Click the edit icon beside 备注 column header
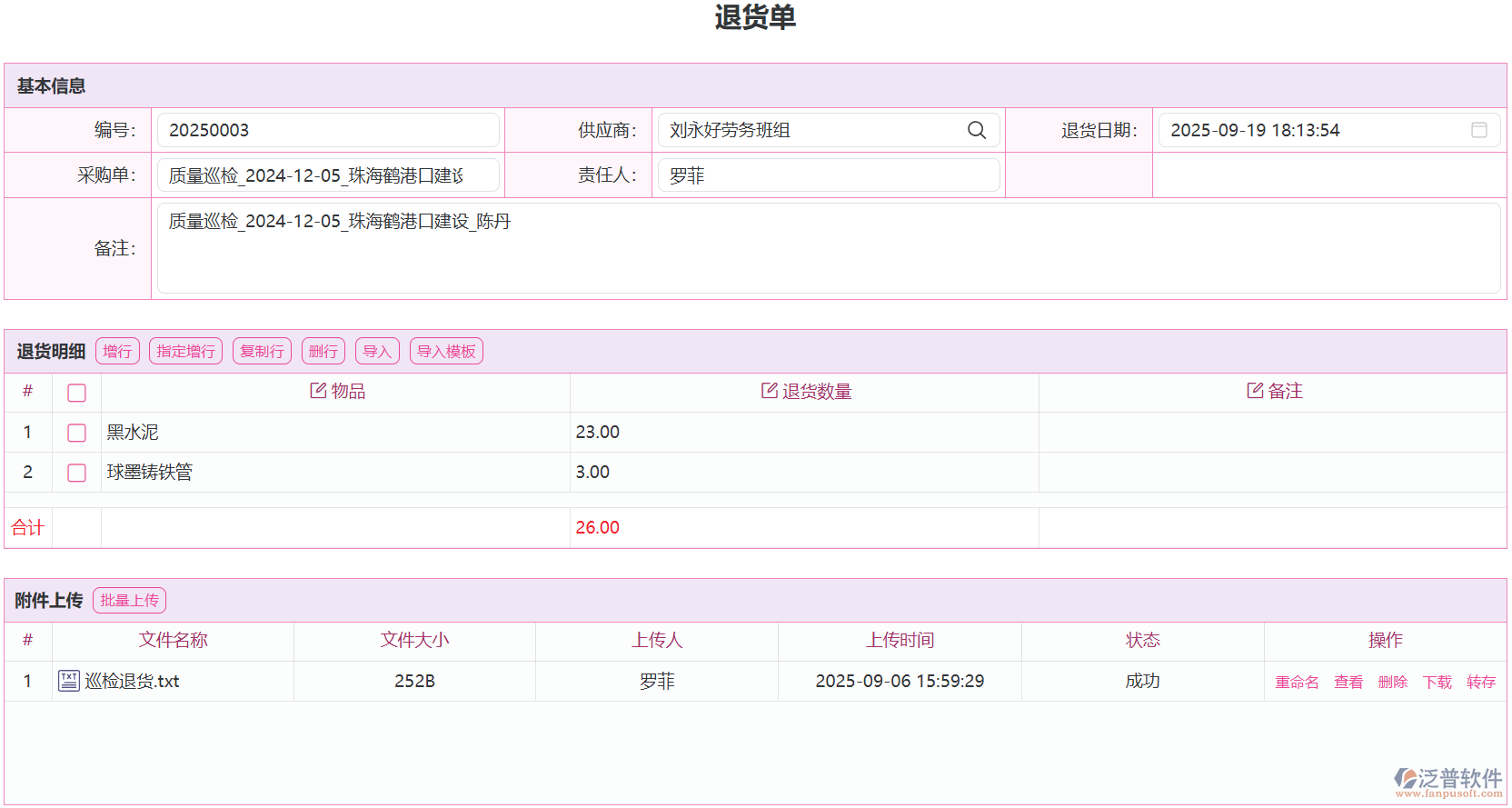The width and height of the screenshot is (1512, 808). 1255,391
